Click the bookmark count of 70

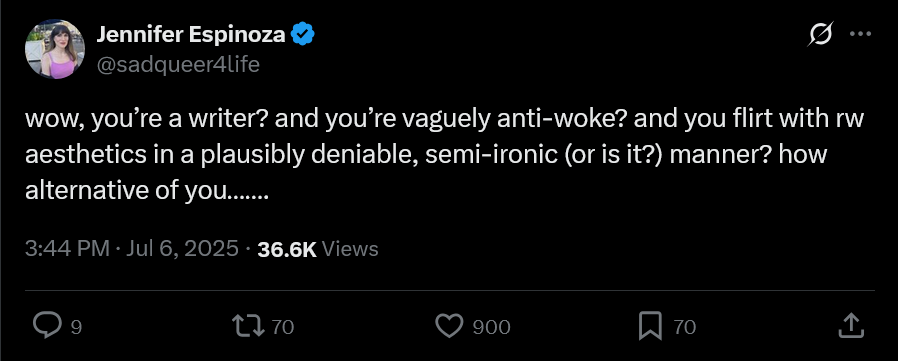[684, 327]
